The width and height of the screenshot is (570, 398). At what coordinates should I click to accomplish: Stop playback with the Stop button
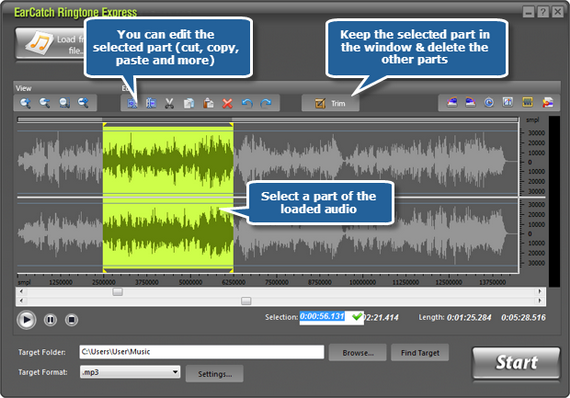[x=71, y=320]
